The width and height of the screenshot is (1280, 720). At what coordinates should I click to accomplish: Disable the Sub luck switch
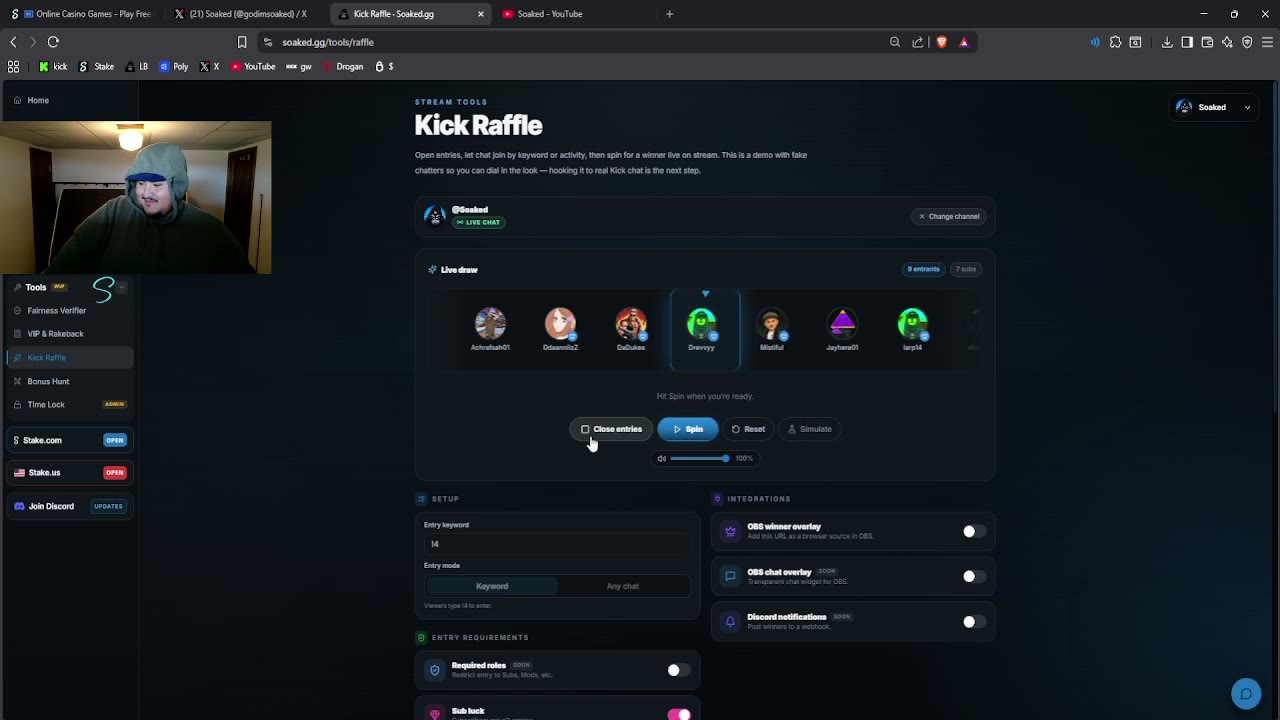[679, 714]
